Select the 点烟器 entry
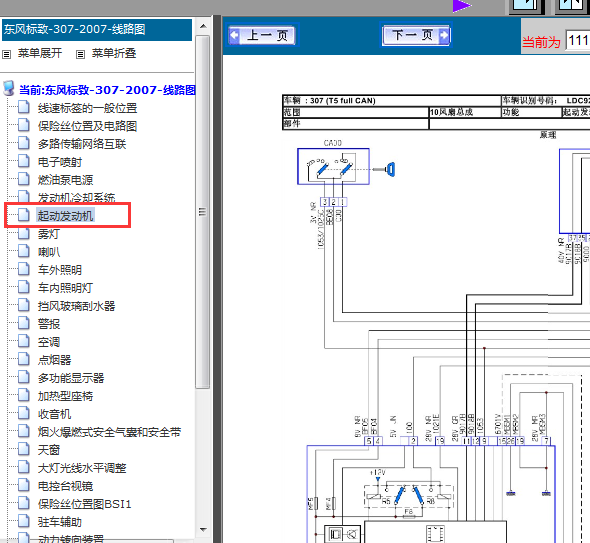 [54, 360]
